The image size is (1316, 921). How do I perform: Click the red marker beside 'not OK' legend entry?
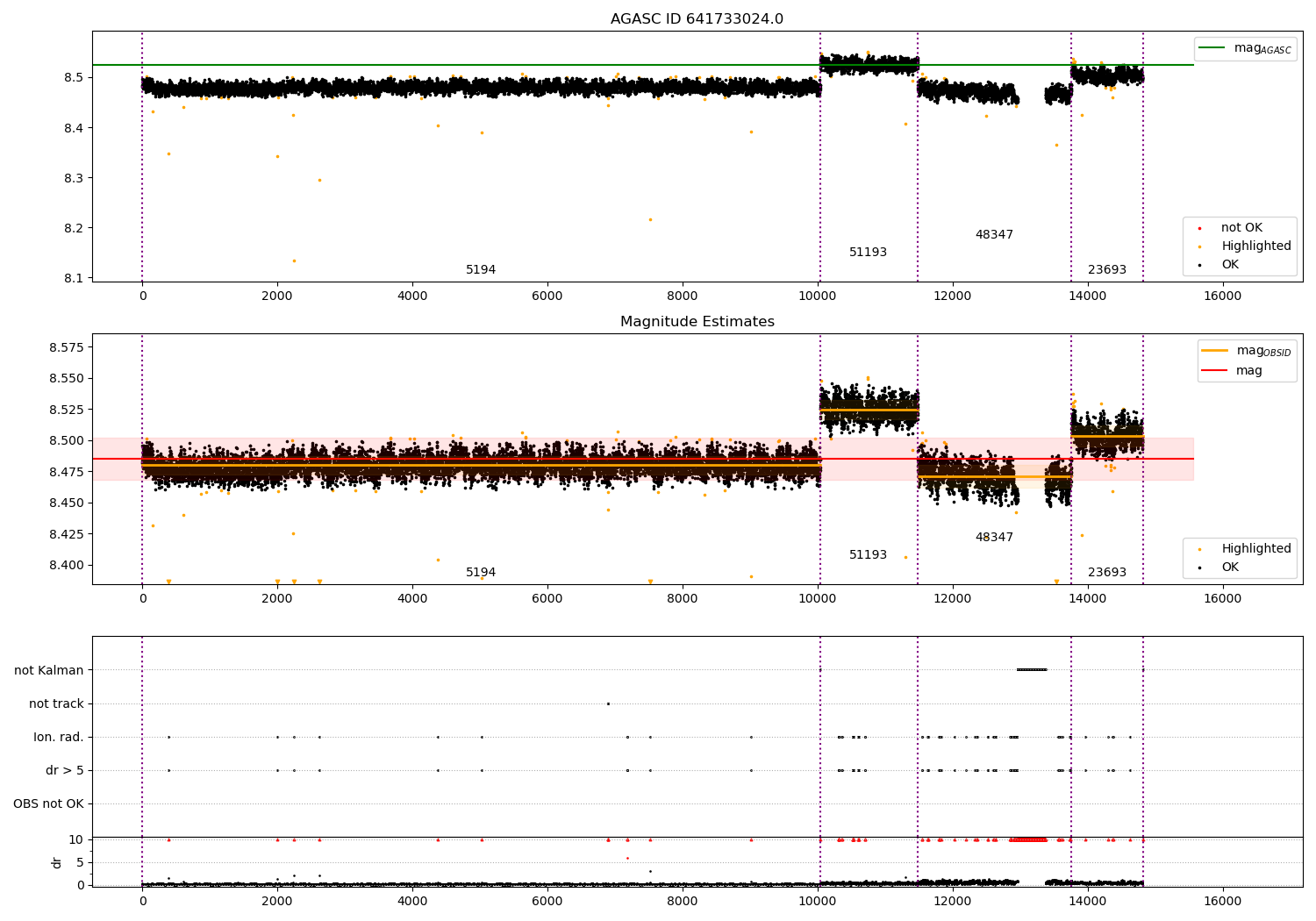coord(1199,228)
